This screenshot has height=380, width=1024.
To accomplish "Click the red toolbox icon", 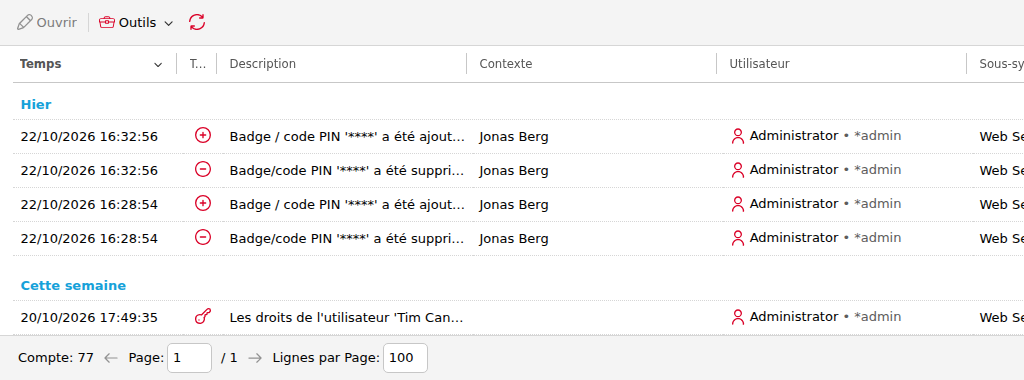I will point(106,22).
